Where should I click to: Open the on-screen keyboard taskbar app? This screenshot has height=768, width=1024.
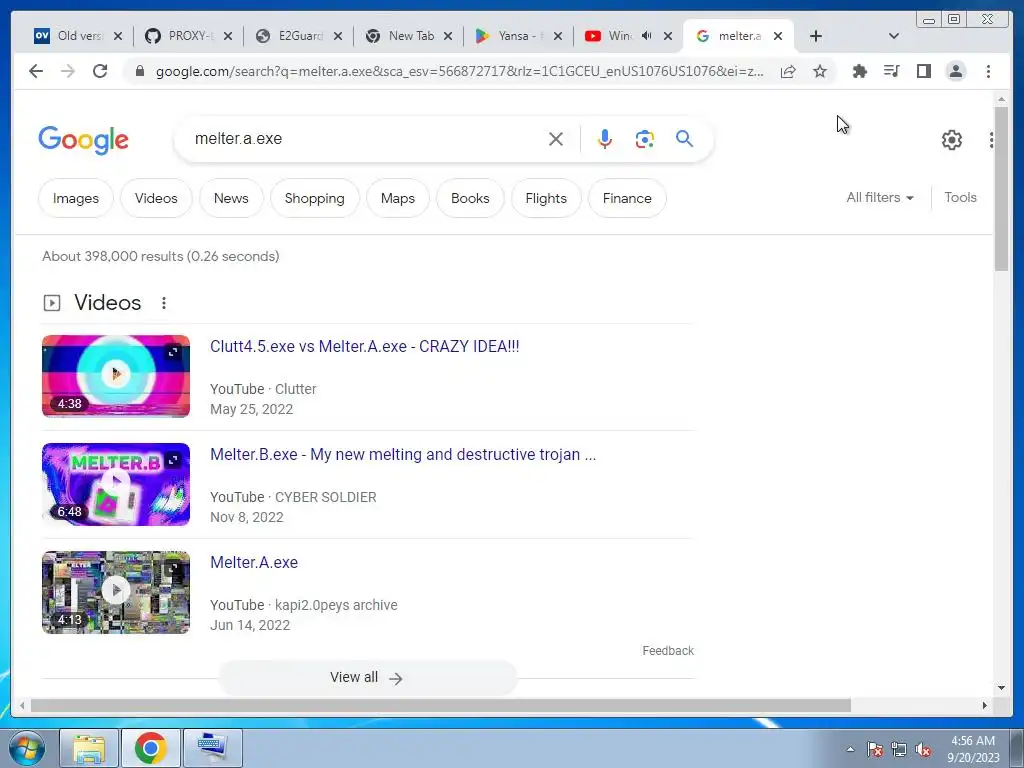(x=212, y=748)
